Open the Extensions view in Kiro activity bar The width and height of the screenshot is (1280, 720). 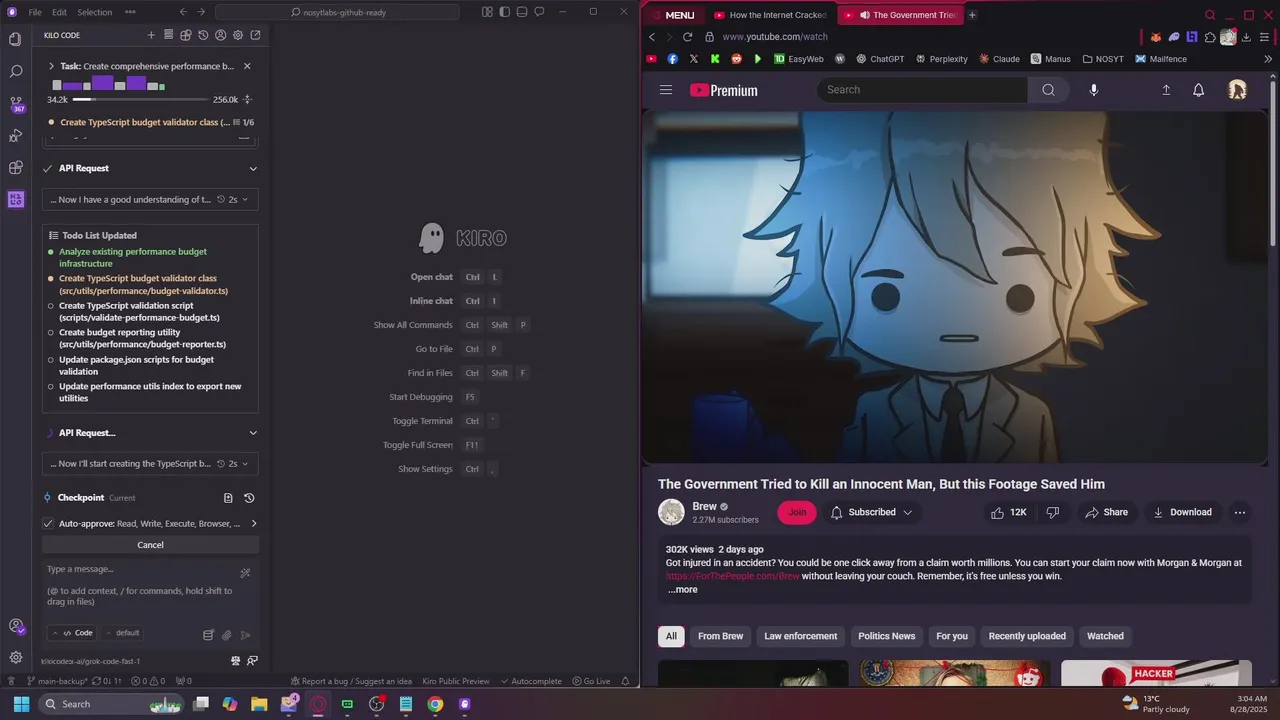(15, 168)
